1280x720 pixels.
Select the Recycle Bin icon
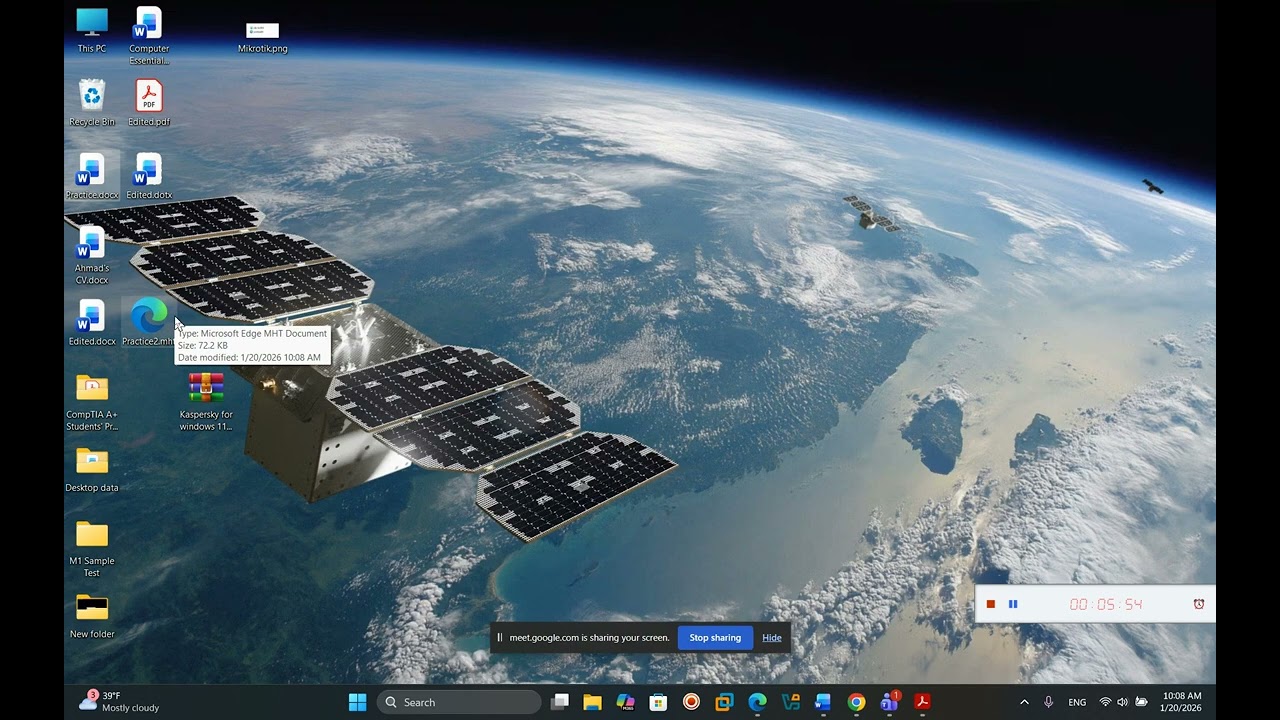coord(92,103)
